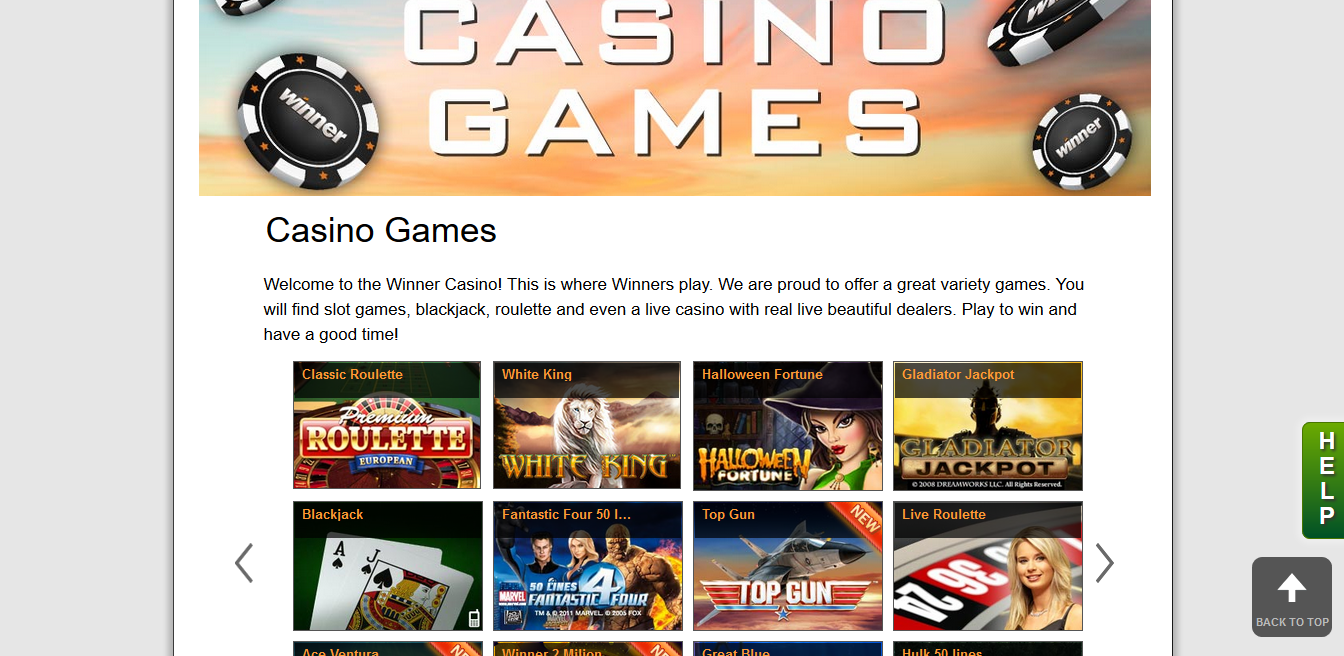Screen dimensions: 1344x656
Task: Click the left carousel arrow
Action: (x=244, y=563)
